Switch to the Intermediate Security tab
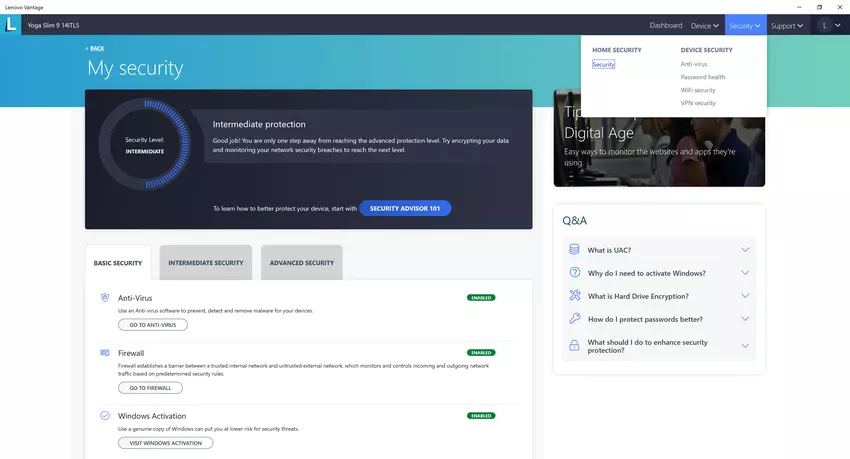Screen dimensions: 850x459 coord(206,263)
